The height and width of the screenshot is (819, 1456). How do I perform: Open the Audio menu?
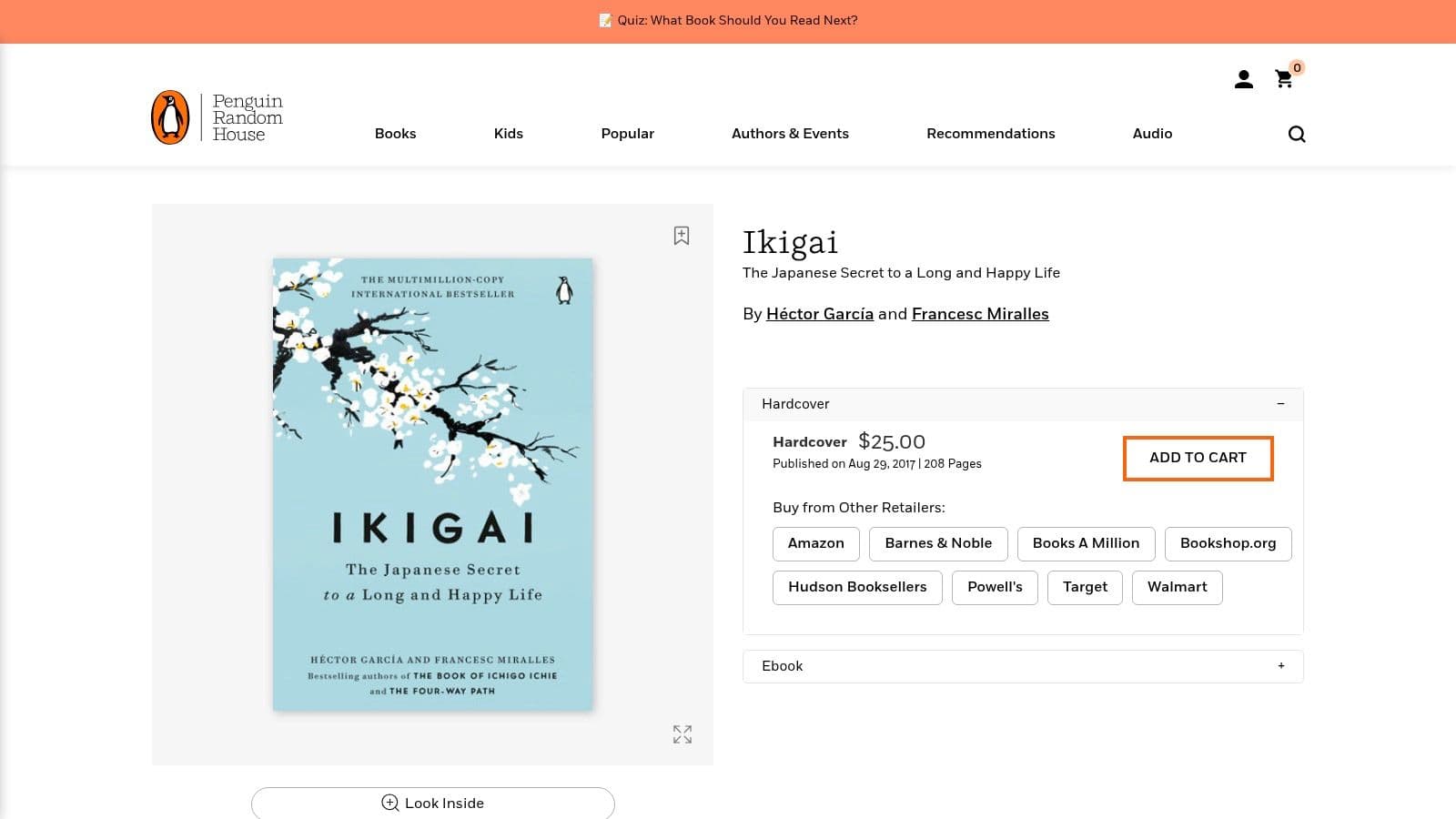point(1152,134)
